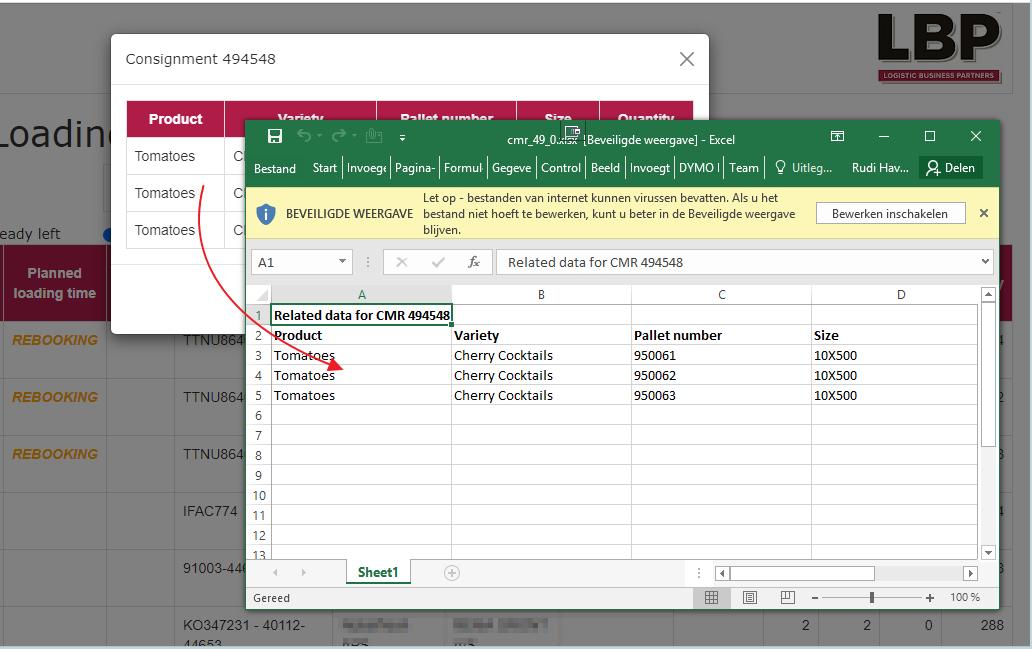This screenshot has height=649, width=1032.
Task: Click the Sheet1 worksheet tab
Action: coord(378,573)
